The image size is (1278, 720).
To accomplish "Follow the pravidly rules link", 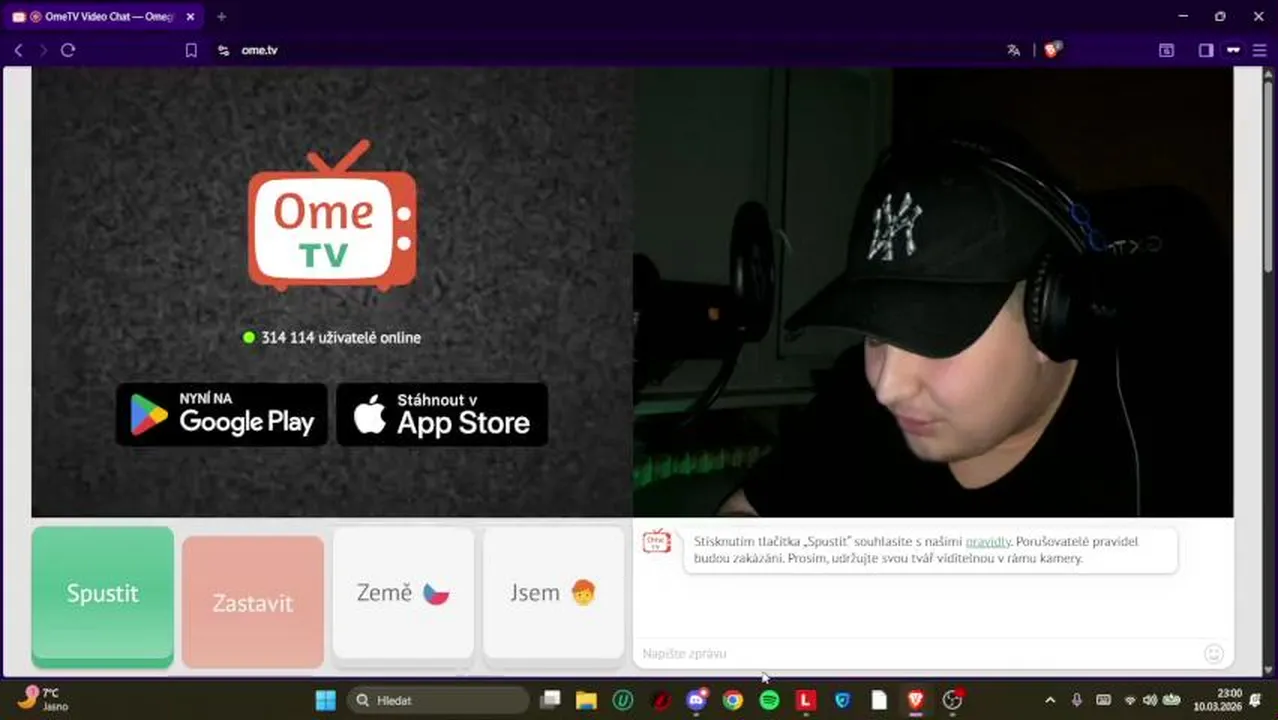I will pyautogui.click(x=988, y=541).
